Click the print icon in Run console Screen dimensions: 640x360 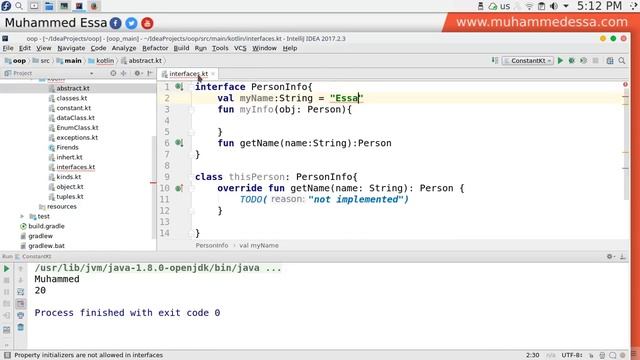click(20, 316)
